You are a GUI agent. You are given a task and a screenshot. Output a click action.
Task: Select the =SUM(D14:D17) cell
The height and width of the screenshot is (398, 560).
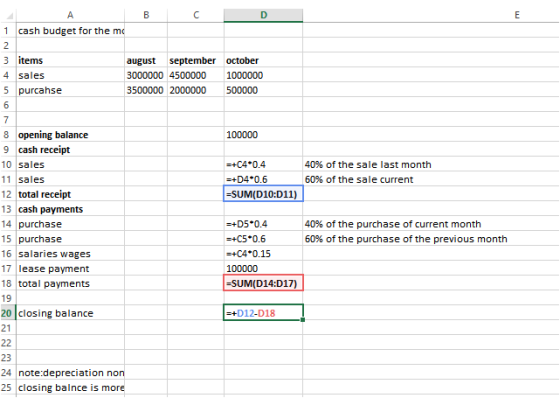[264, 283]
